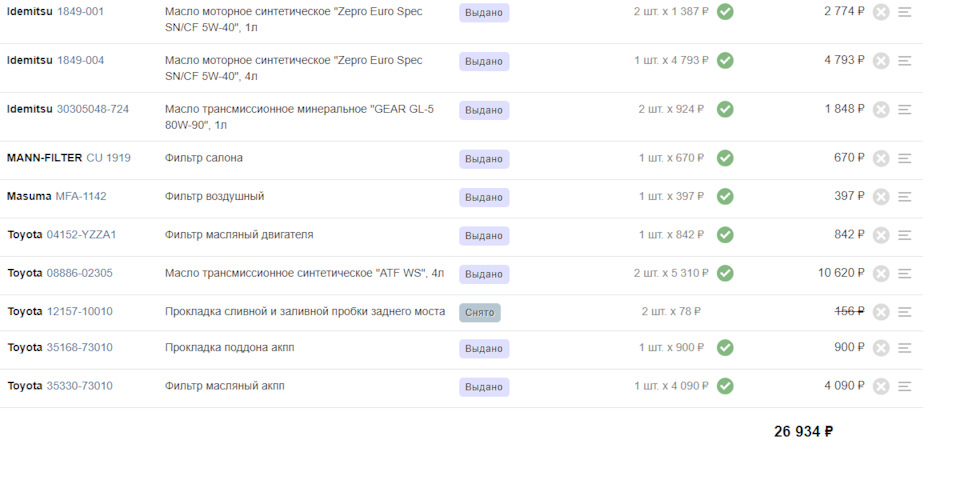The height and width of the screenshot is (480, 960).
Task: Click green checkmark on Toyota 35168-73010 row
Action: pos(725,348)
